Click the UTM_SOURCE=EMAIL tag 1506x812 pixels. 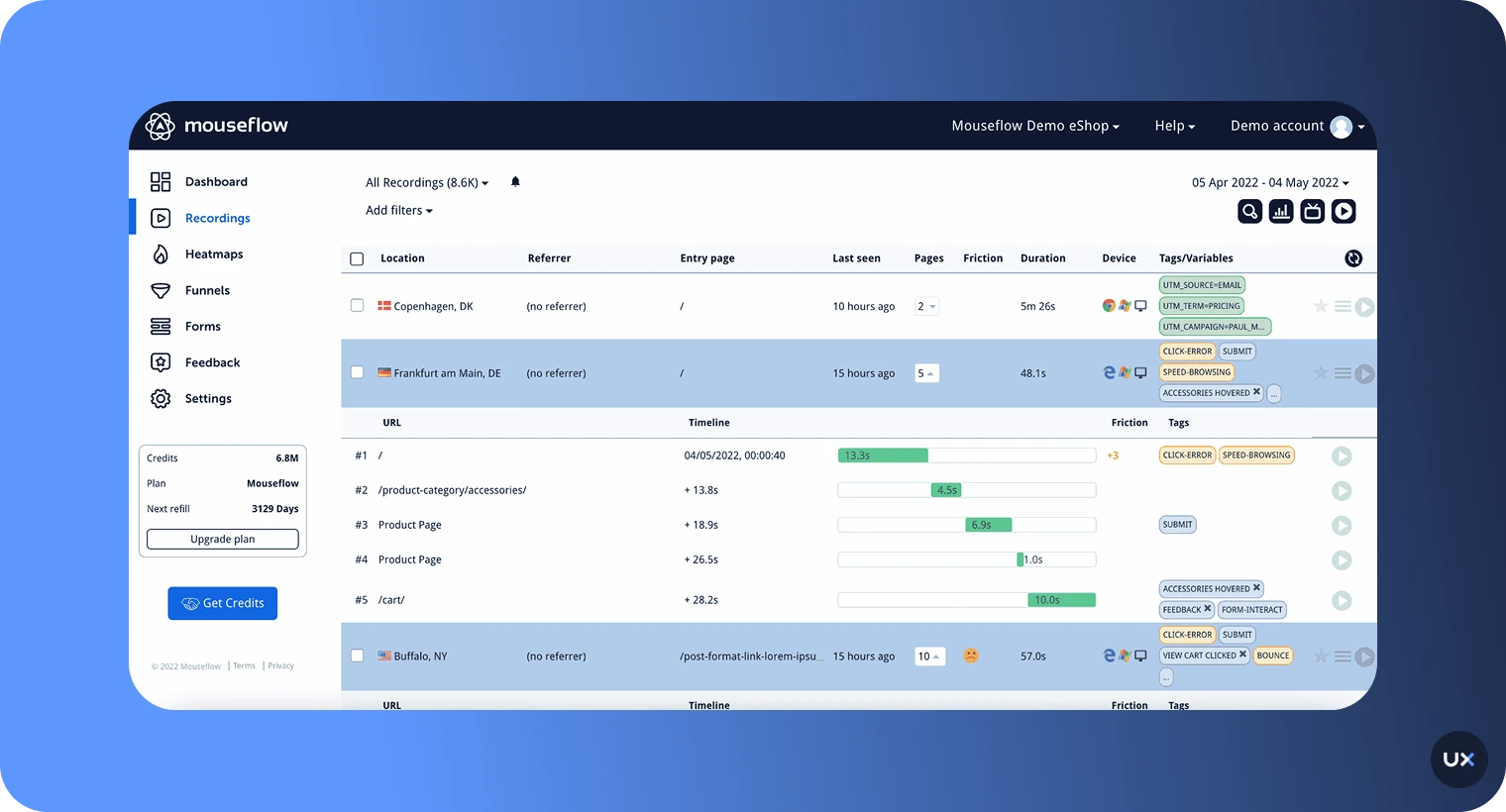point(1202,285)
